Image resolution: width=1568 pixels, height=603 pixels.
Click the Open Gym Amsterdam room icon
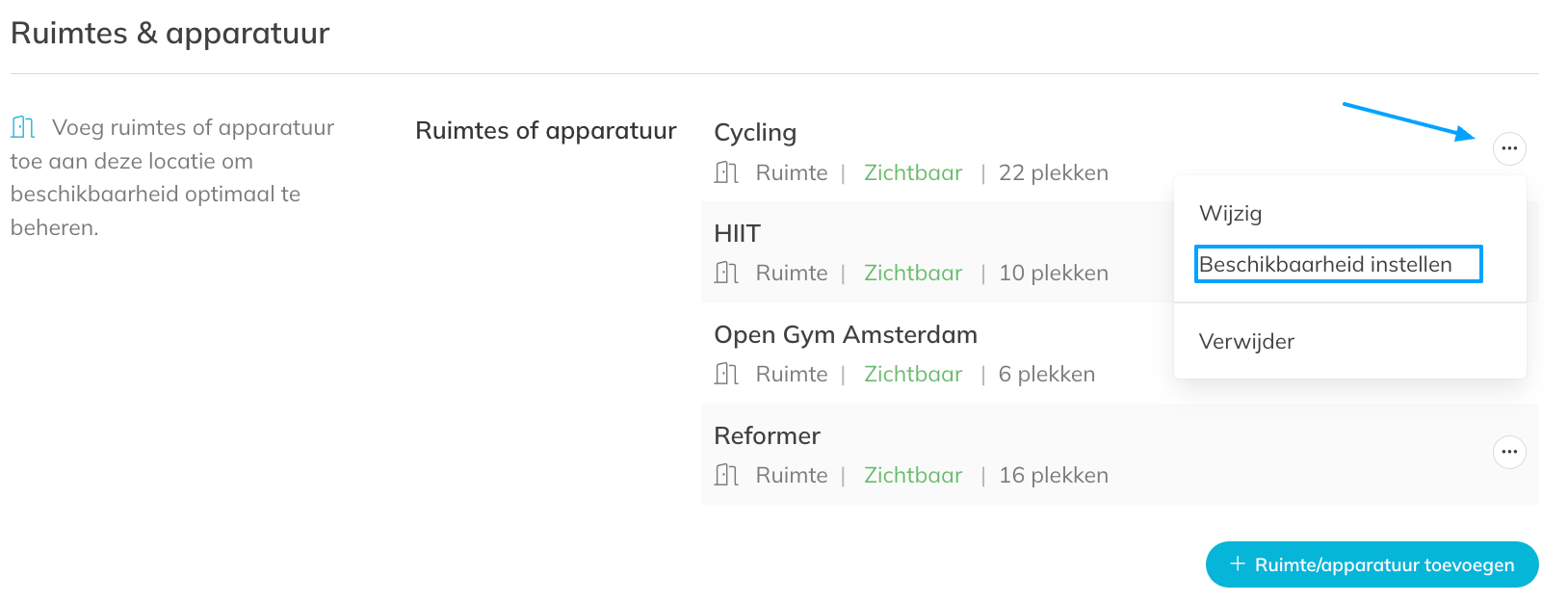[726, 375]
